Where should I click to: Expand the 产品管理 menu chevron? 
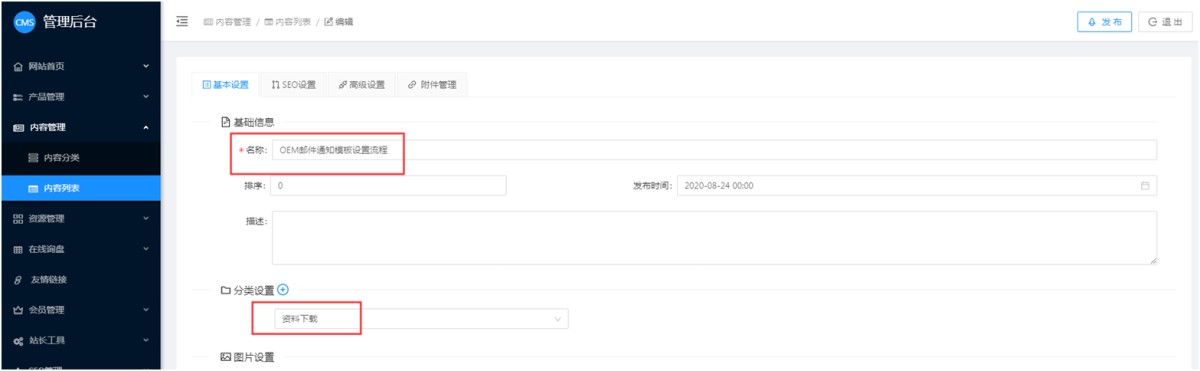[146, 97]
